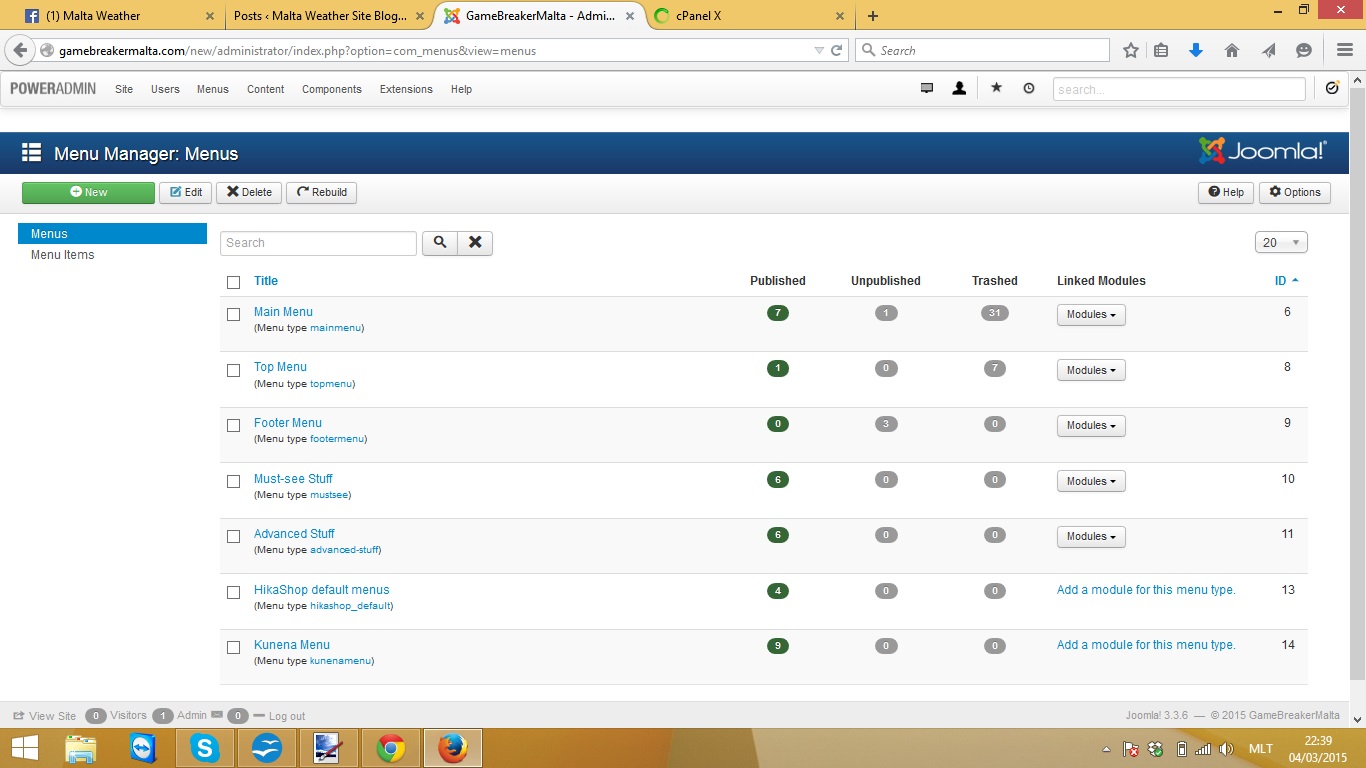
Task: Expand Modules dropdown for Advanced Stuff
Action: (x=1091, y=537)
